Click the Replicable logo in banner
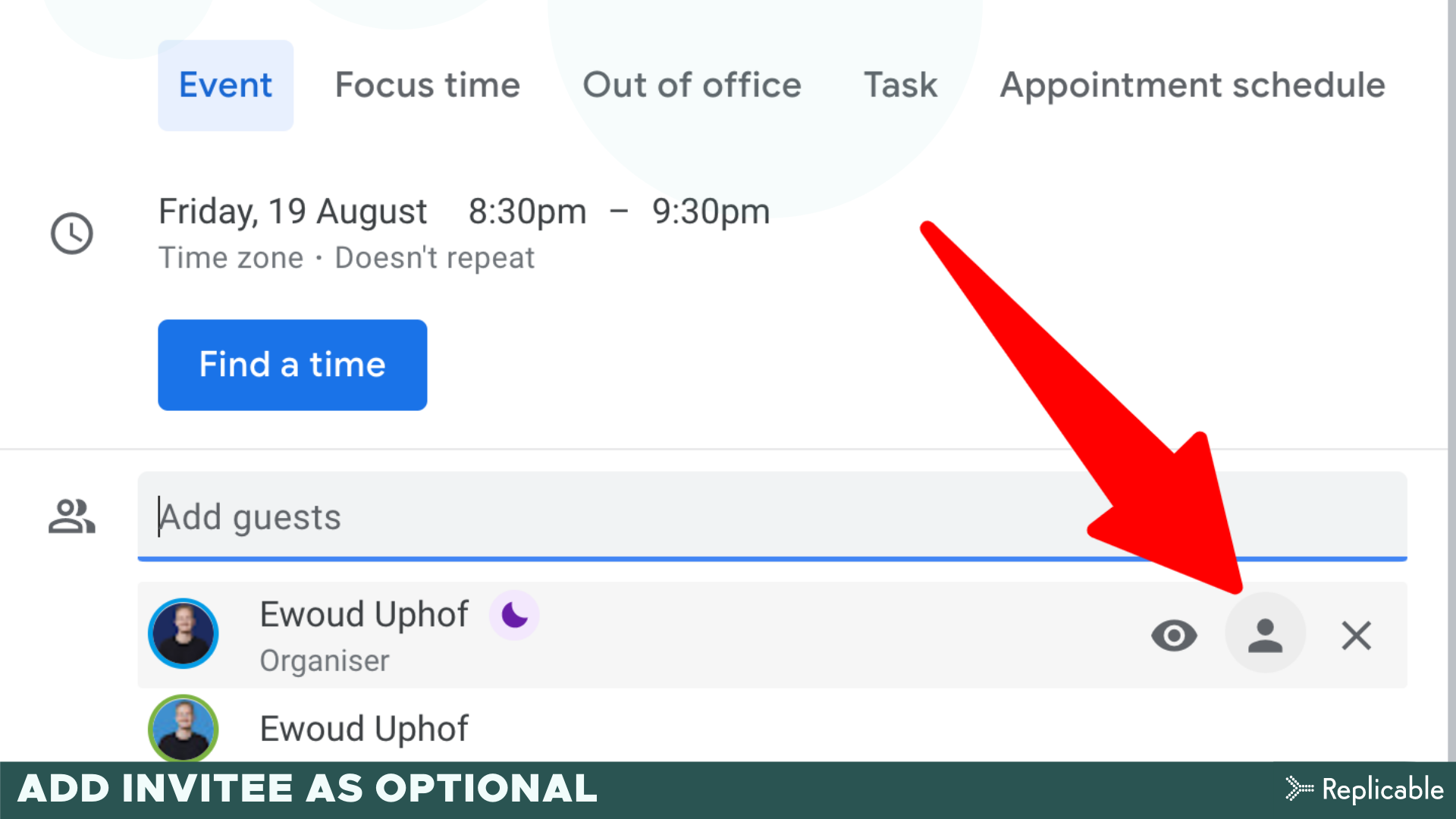The width and height of the screenshot is (1456, 819). (x=1365, y=789)
